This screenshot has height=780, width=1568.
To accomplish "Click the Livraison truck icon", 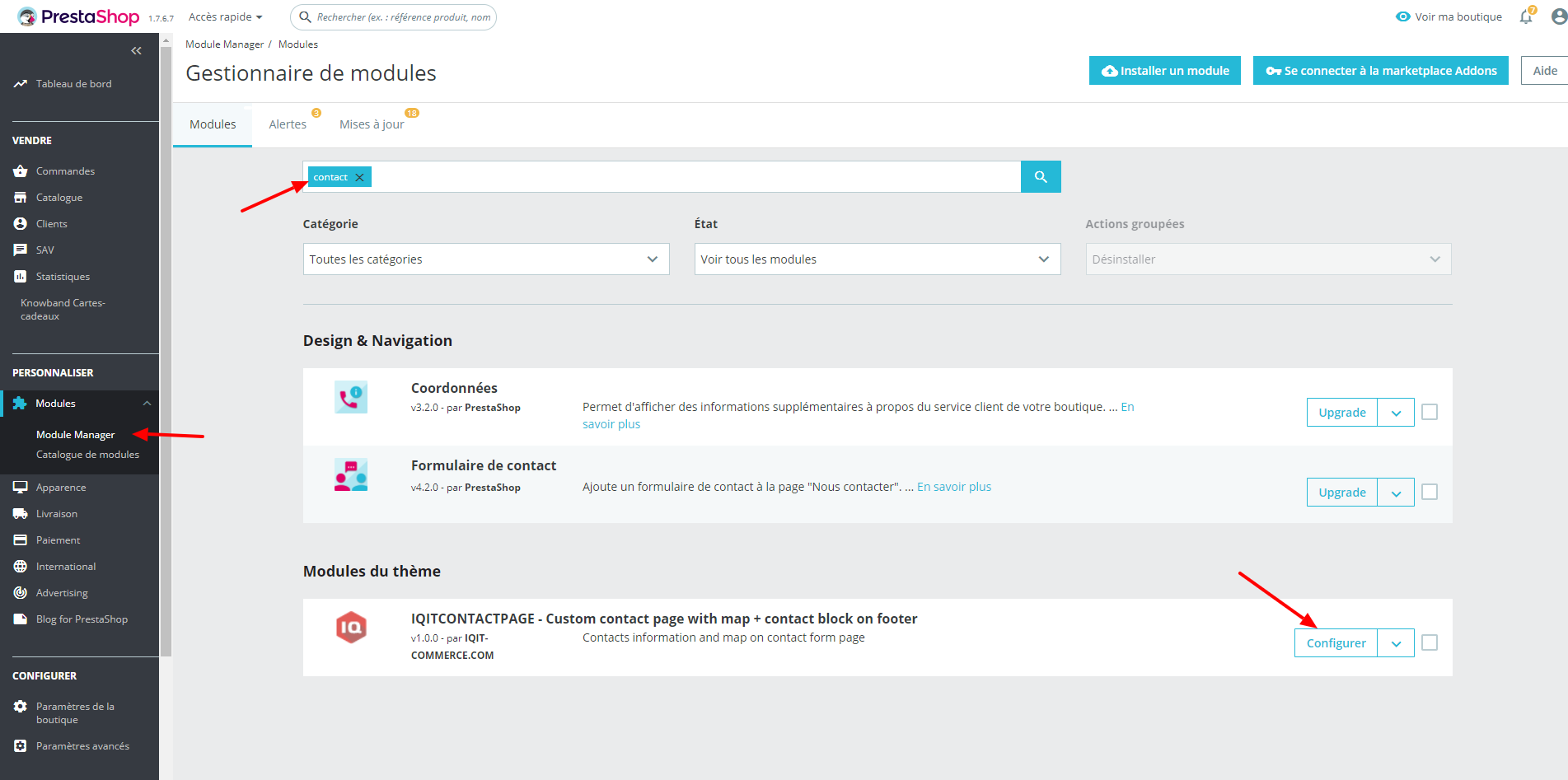I will (21, 514).
